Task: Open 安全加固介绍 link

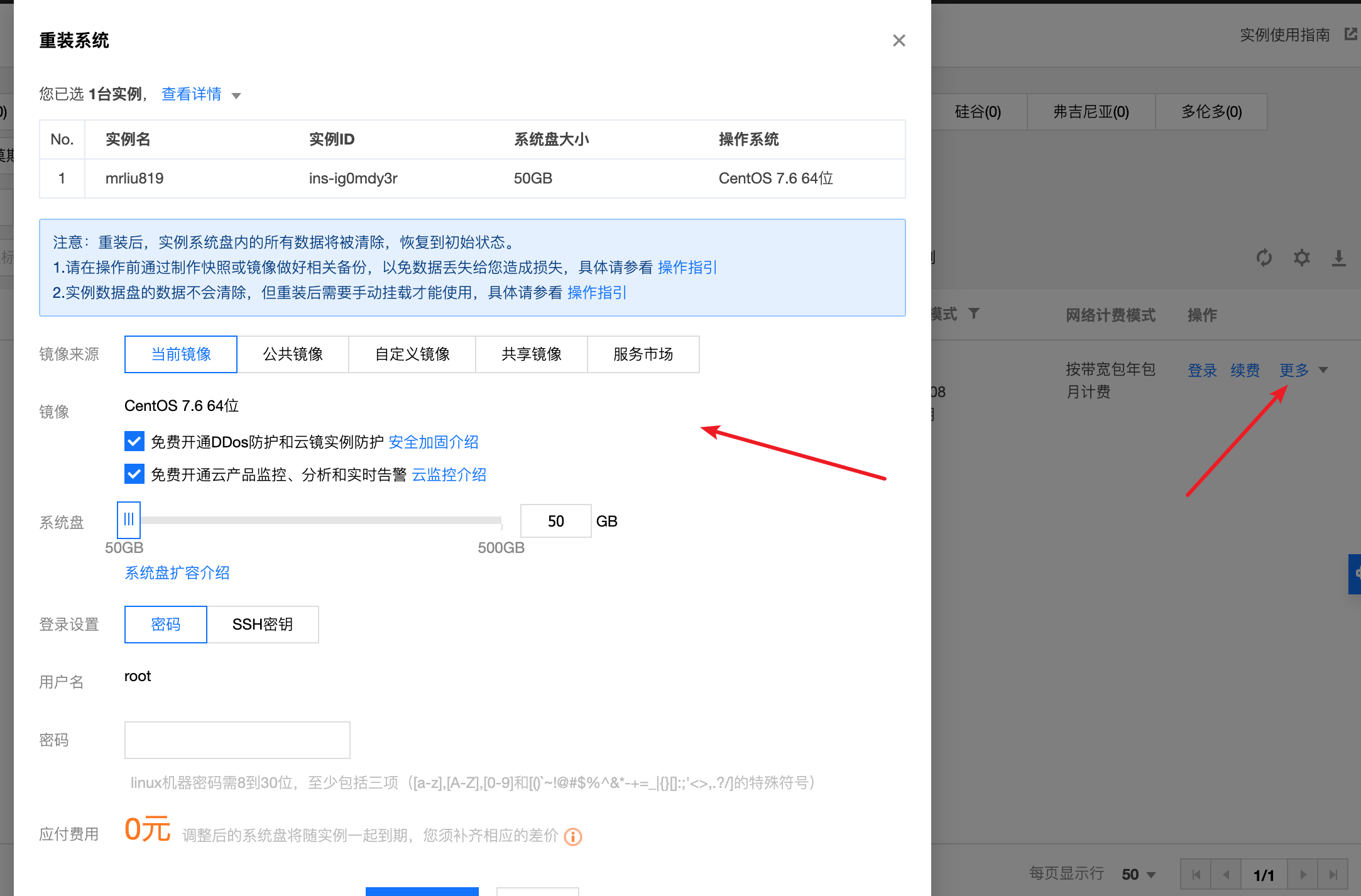Action: point(434,442)
